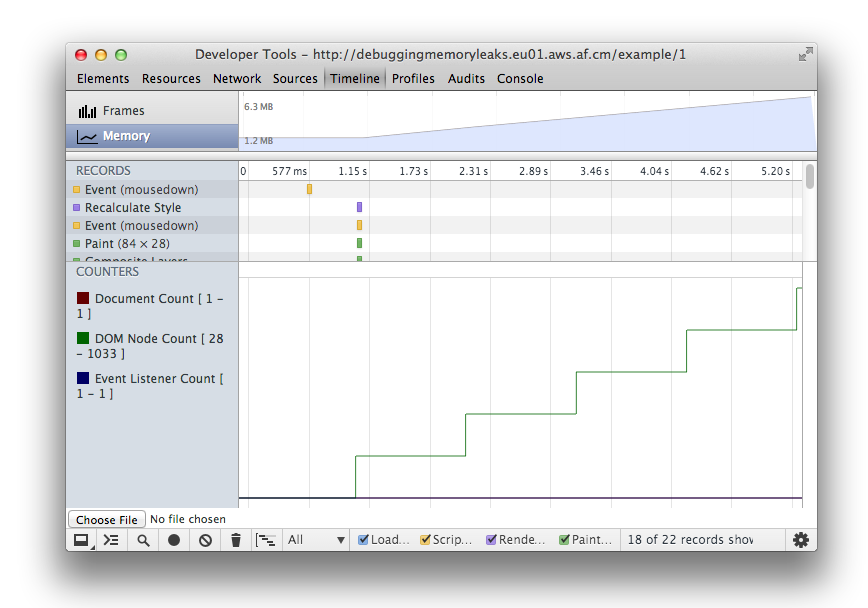Click the dock-side toggle icon in bottom toolbar
The width and height of the screenshot is (868, 608).
81,540
